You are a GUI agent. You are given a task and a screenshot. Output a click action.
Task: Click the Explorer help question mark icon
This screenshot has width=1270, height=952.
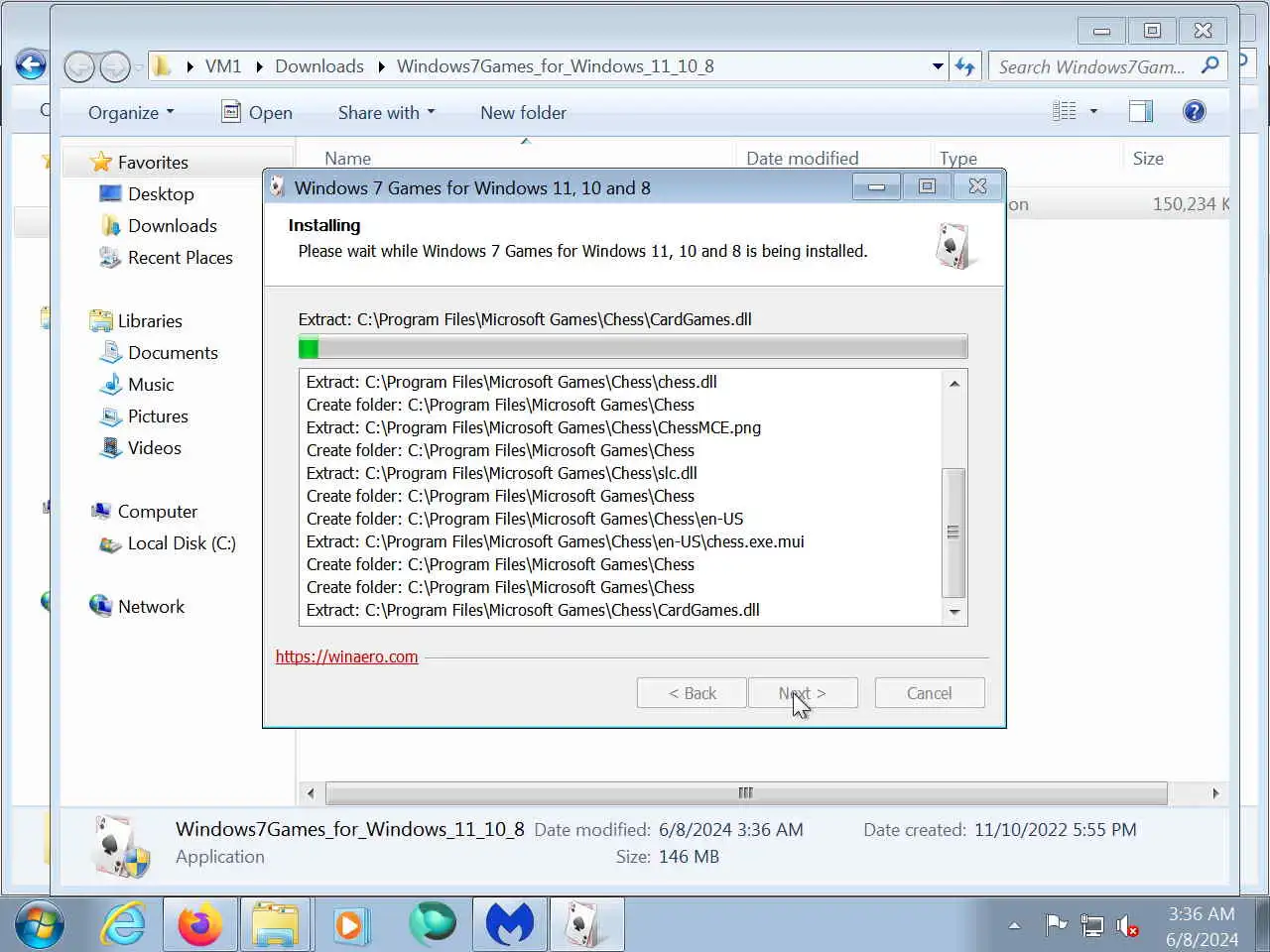point(1195,111)
